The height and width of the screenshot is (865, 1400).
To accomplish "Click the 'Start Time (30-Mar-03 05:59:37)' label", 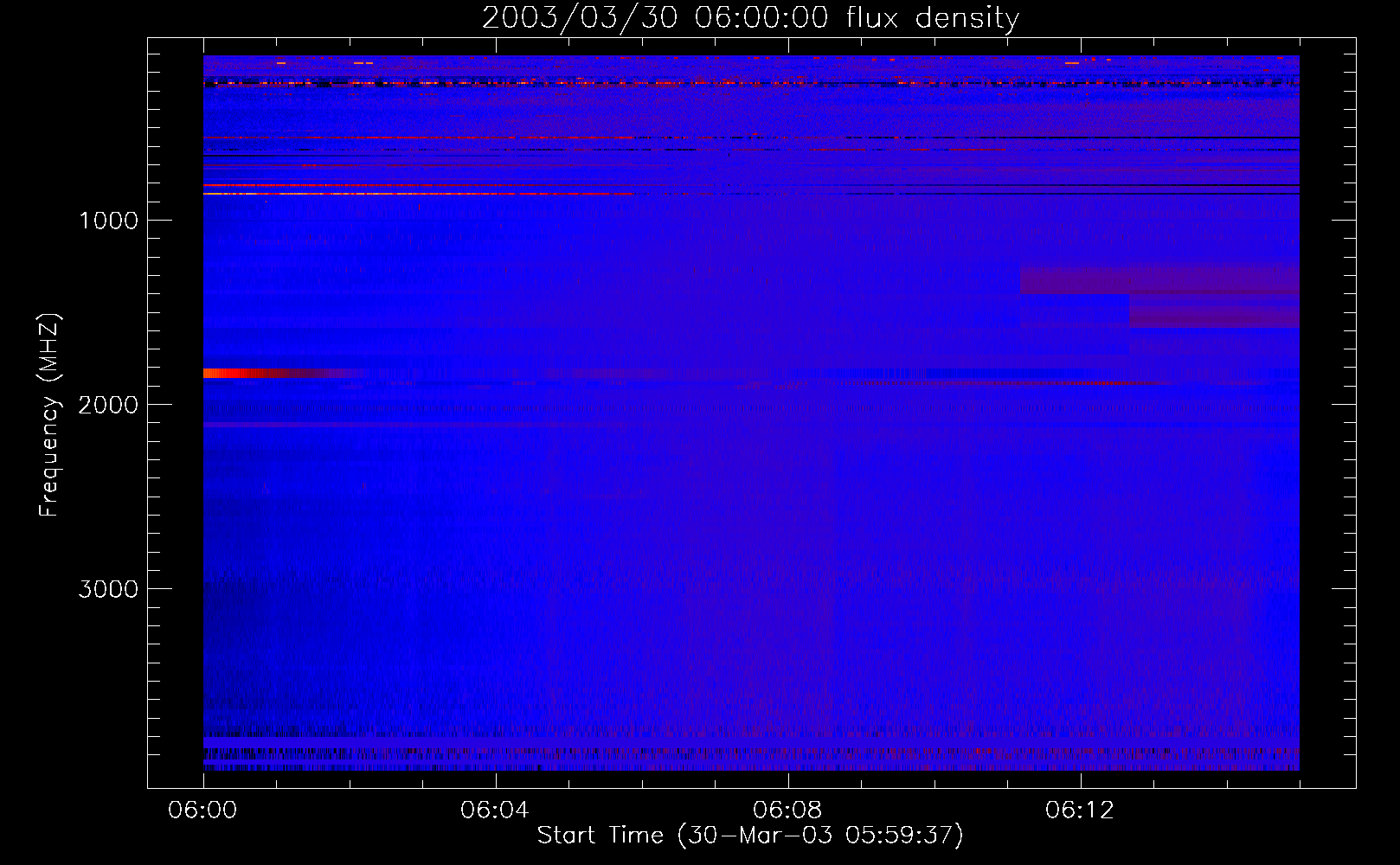I will point(750,836).
